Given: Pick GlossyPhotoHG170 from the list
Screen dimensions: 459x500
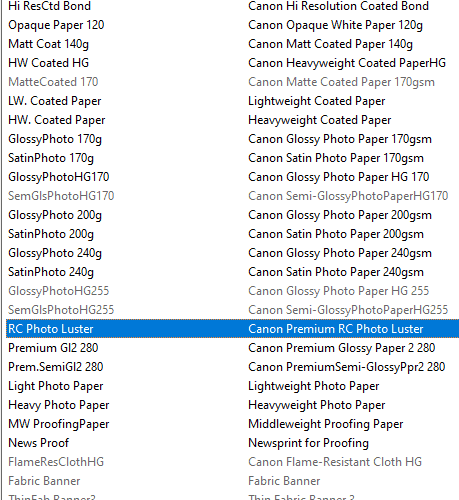Looking at the screenshot, I should 232,177.
